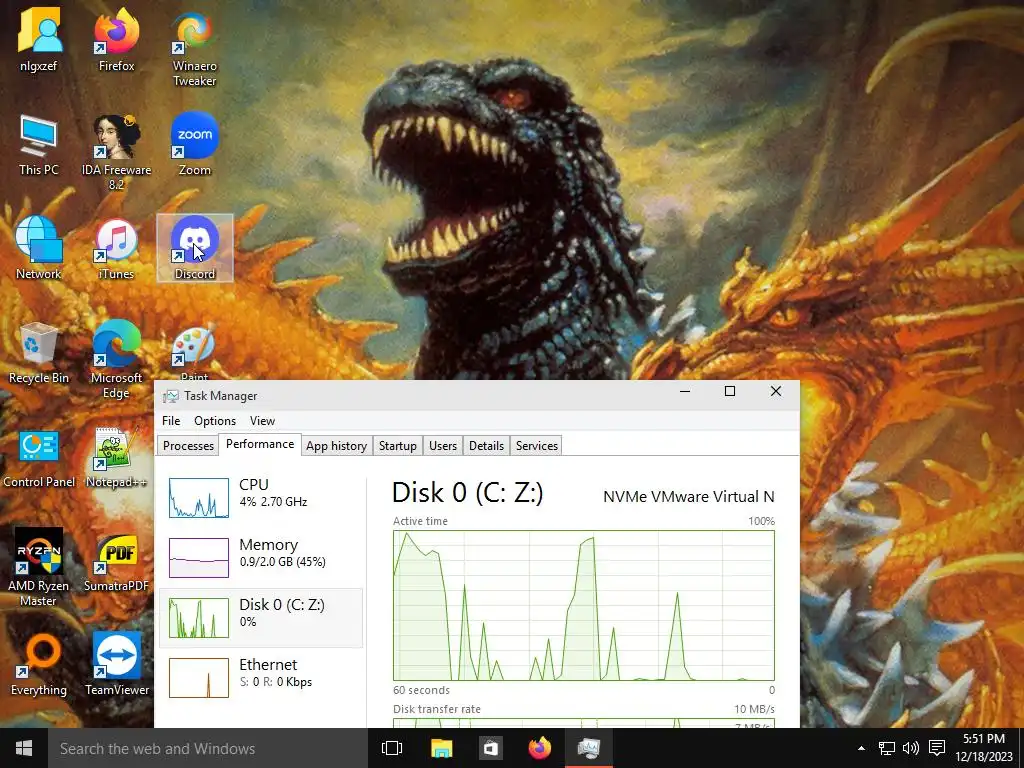
Task: Open the Details tab
Action: coord(487,445)
